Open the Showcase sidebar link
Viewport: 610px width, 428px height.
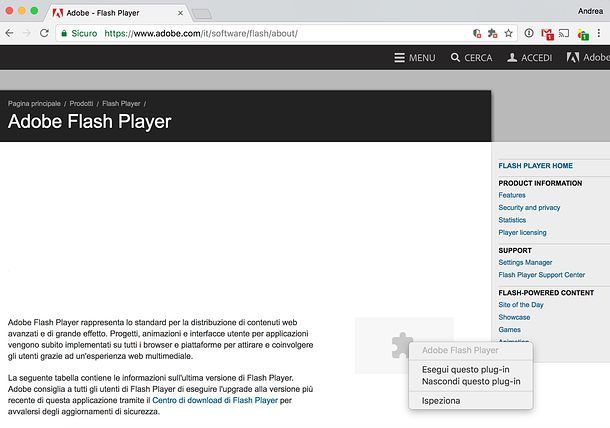[x=514, y=317]
